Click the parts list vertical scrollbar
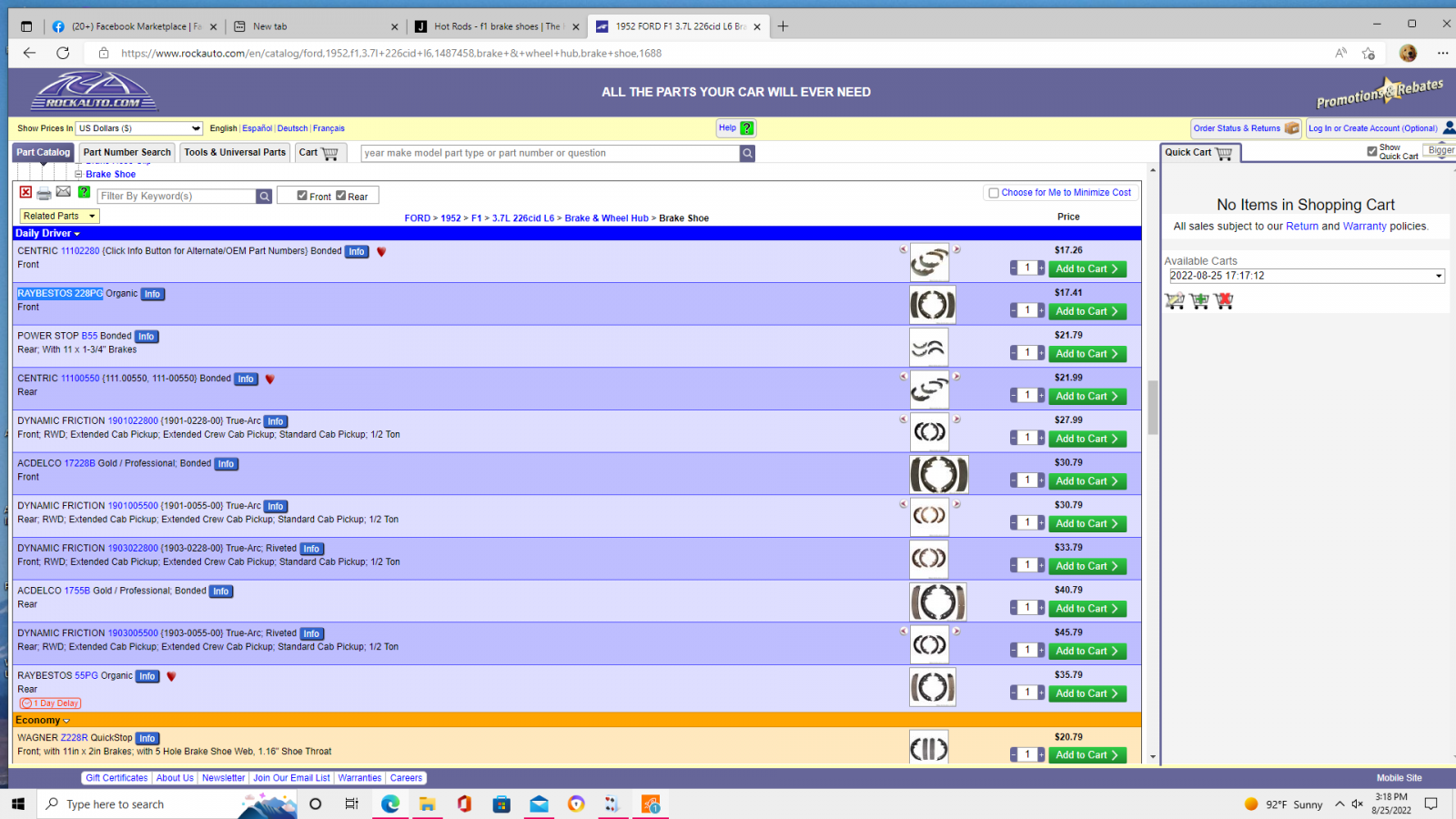This screenshot has width=1456, height=819. (x=1153, y=408)
